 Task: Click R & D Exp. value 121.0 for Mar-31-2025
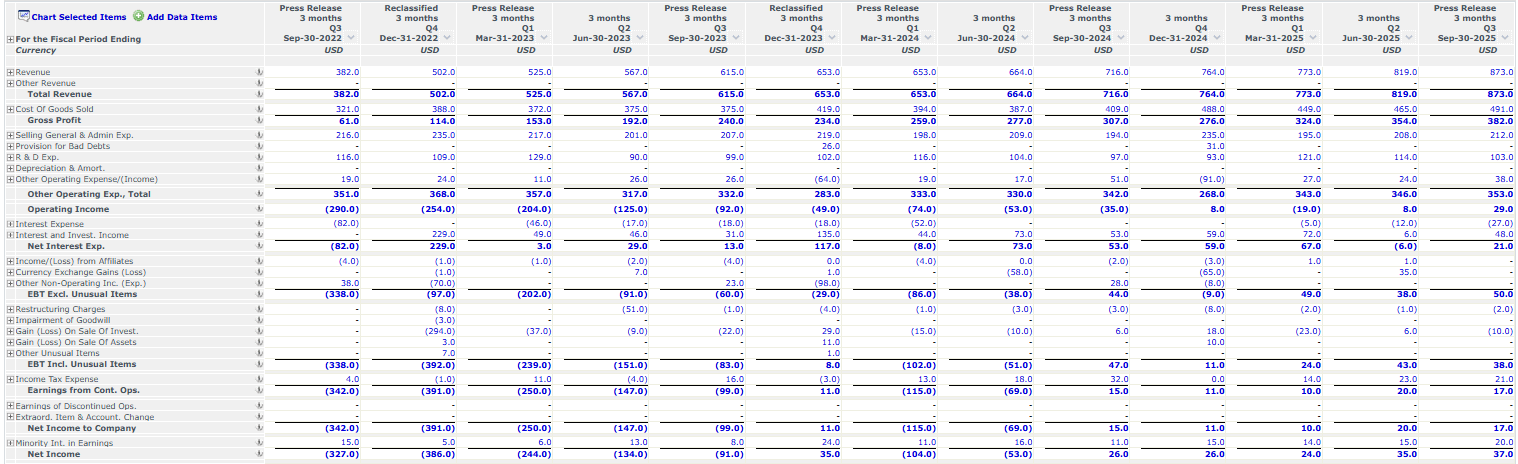pos(1309,157)
